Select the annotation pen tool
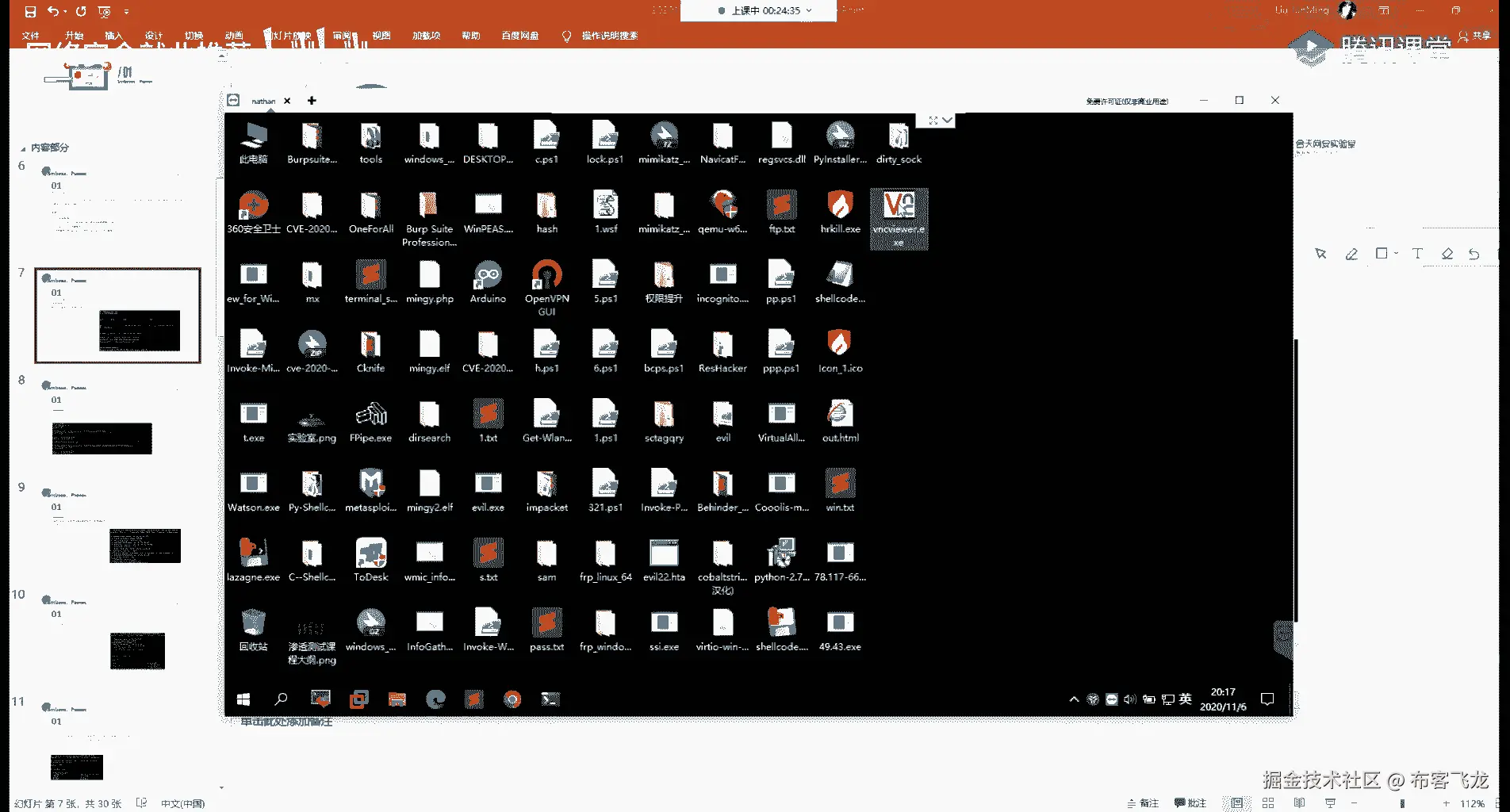 point(1351,254)
